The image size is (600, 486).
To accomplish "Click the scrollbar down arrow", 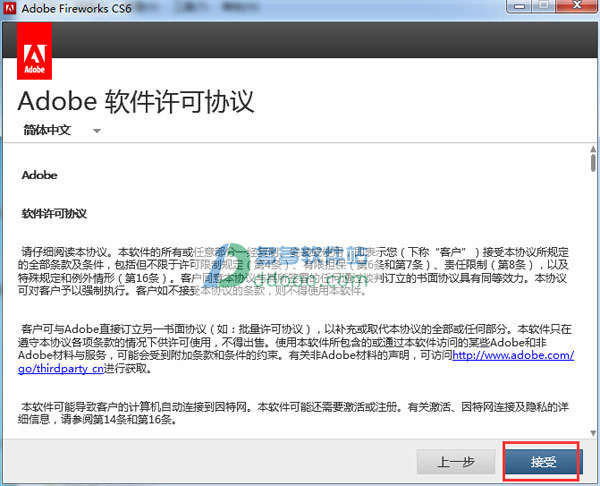I will pos(593,433).
